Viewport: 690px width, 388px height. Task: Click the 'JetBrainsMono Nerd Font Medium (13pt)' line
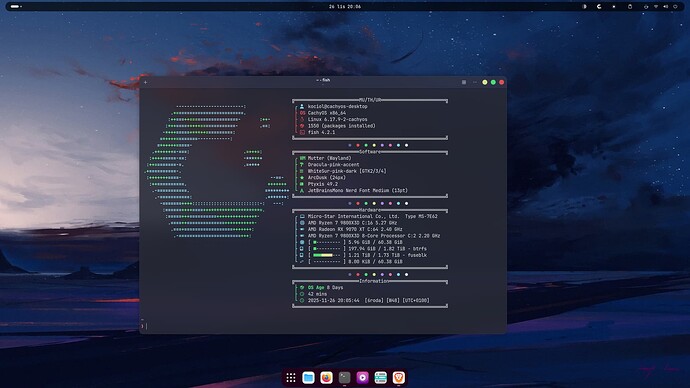click(x=358, y=190)
